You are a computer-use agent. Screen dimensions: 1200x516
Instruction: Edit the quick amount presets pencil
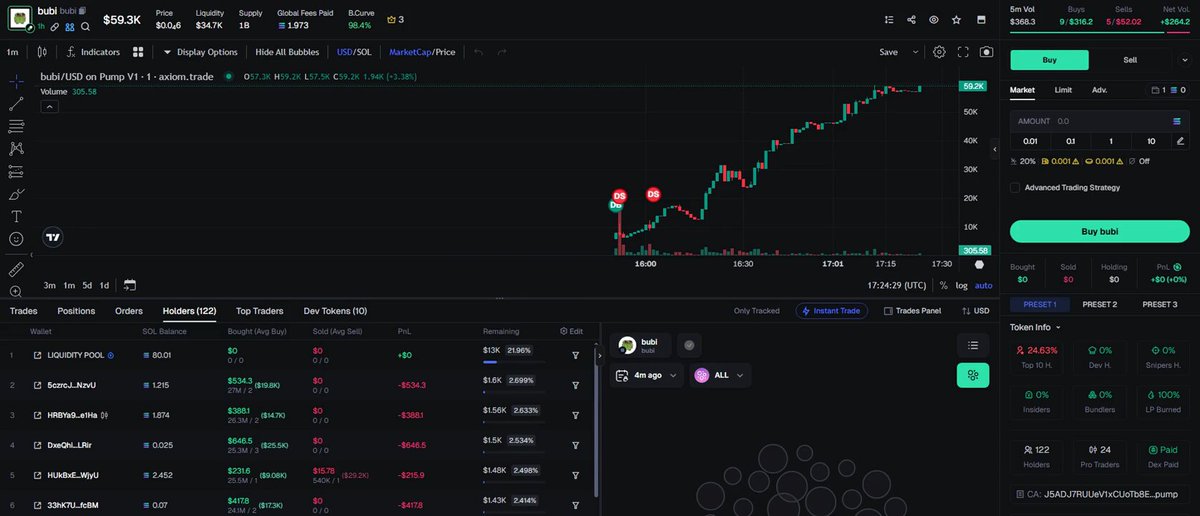pos(1180,141)
